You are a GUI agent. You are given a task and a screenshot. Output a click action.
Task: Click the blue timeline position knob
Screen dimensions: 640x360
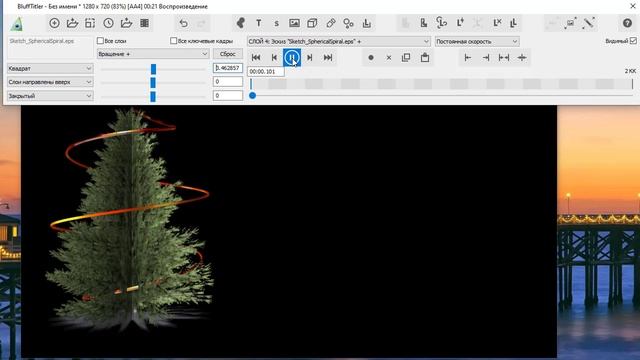coord(252,96)
